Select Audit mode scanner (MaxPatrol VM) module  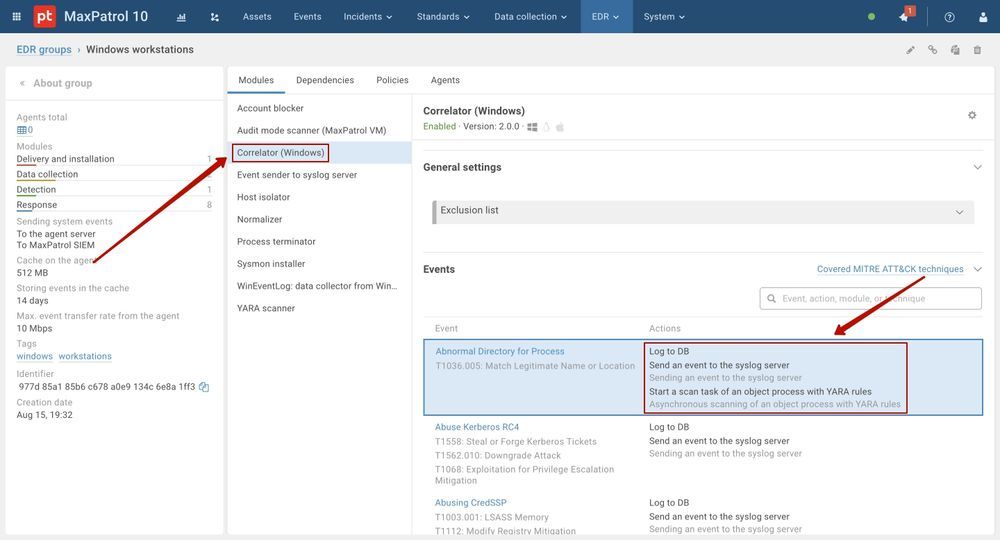(320, 131)
